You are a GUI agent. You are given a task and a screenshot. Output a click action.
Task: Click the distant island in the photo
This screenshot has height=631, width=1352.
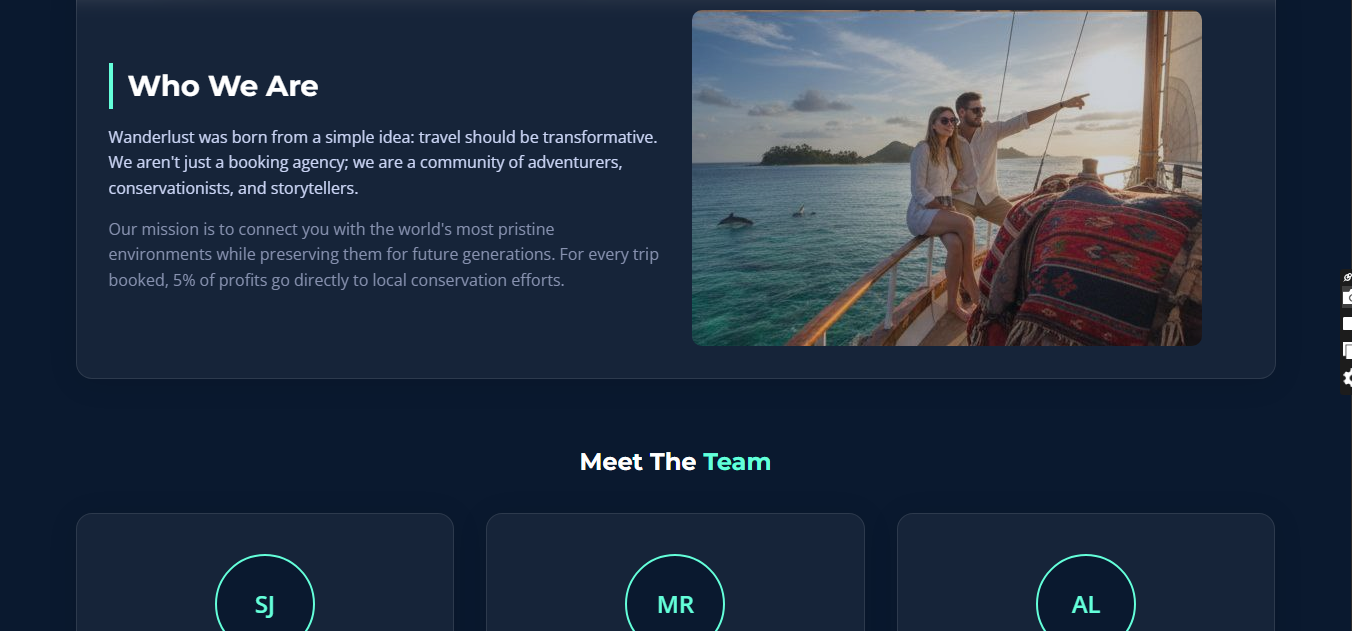810,155
